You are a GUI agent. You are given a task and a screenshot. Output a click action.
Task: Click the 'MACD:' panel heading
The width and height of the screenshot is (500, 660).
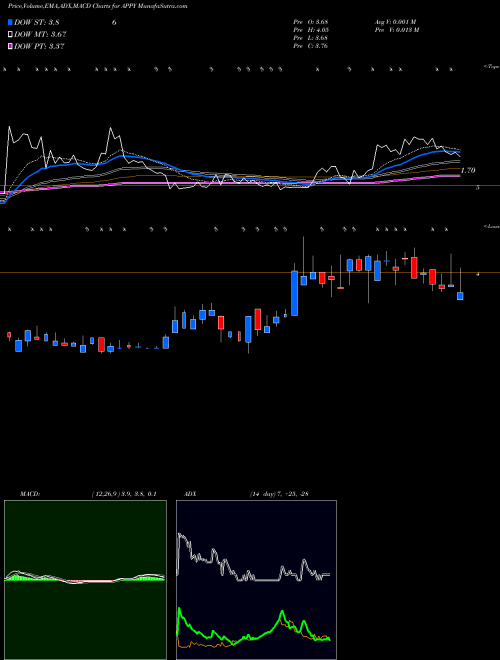tap(30, 494)
